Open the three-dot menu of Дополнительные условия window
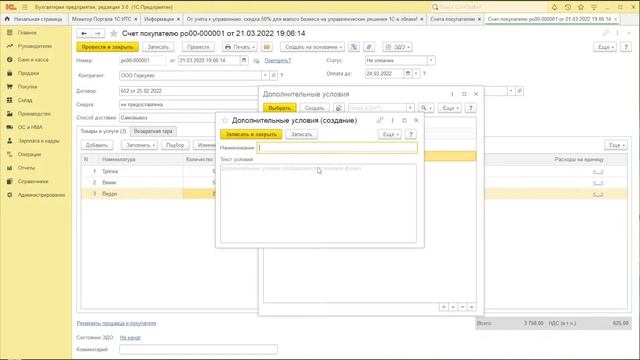Image resolution: width=640 pixels, height=360 pixels. [x=452, y=94]
